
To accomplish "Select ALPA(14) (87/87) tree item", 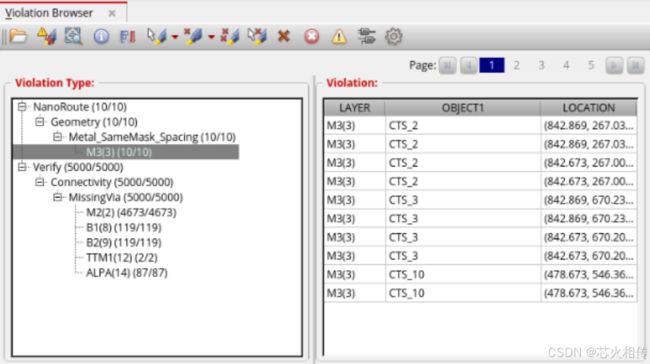I will point(126,273).
